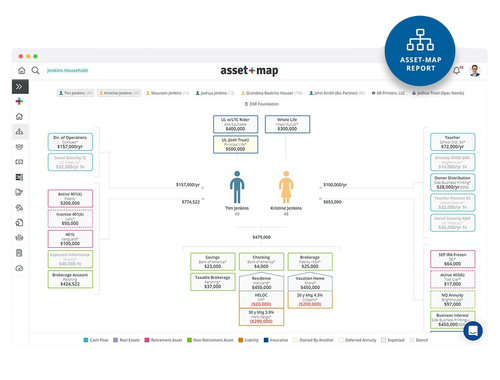Toggle the John Smith (Biz Partner) chip
Image resolution: width=500 pixels, height=380 pixels.
click(337, 93)
